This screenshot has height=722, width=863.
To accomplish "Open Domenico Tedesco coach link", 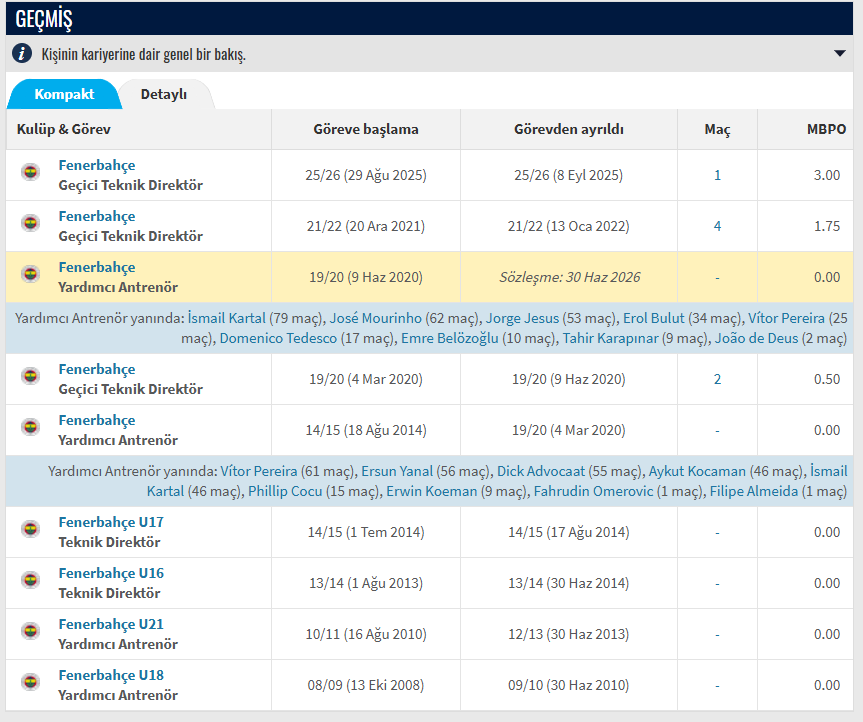I will 278,338.
